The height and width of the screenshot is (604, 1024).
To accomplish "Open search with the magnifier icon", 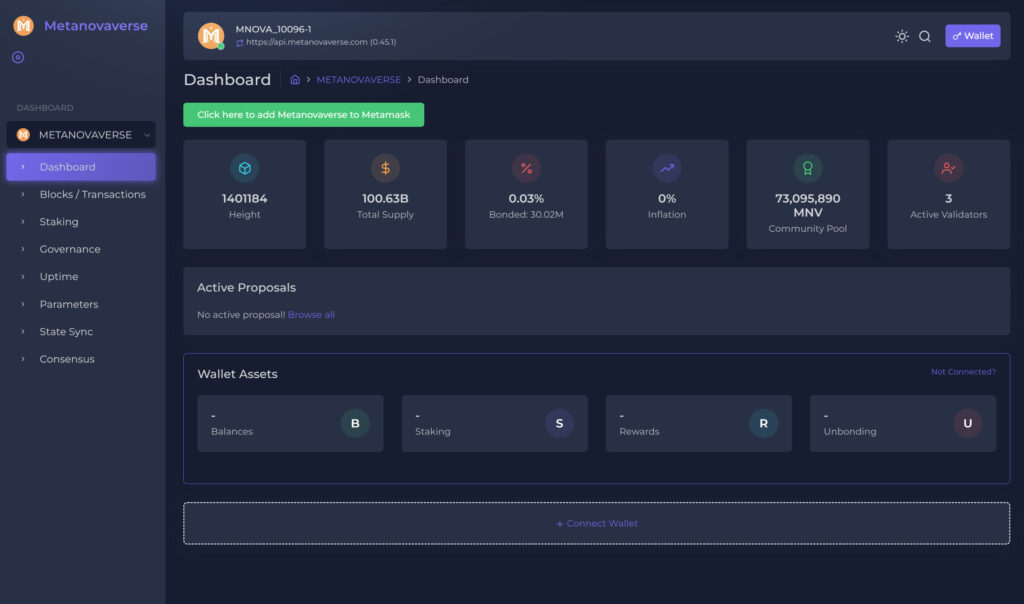I will tap(925, 36).
